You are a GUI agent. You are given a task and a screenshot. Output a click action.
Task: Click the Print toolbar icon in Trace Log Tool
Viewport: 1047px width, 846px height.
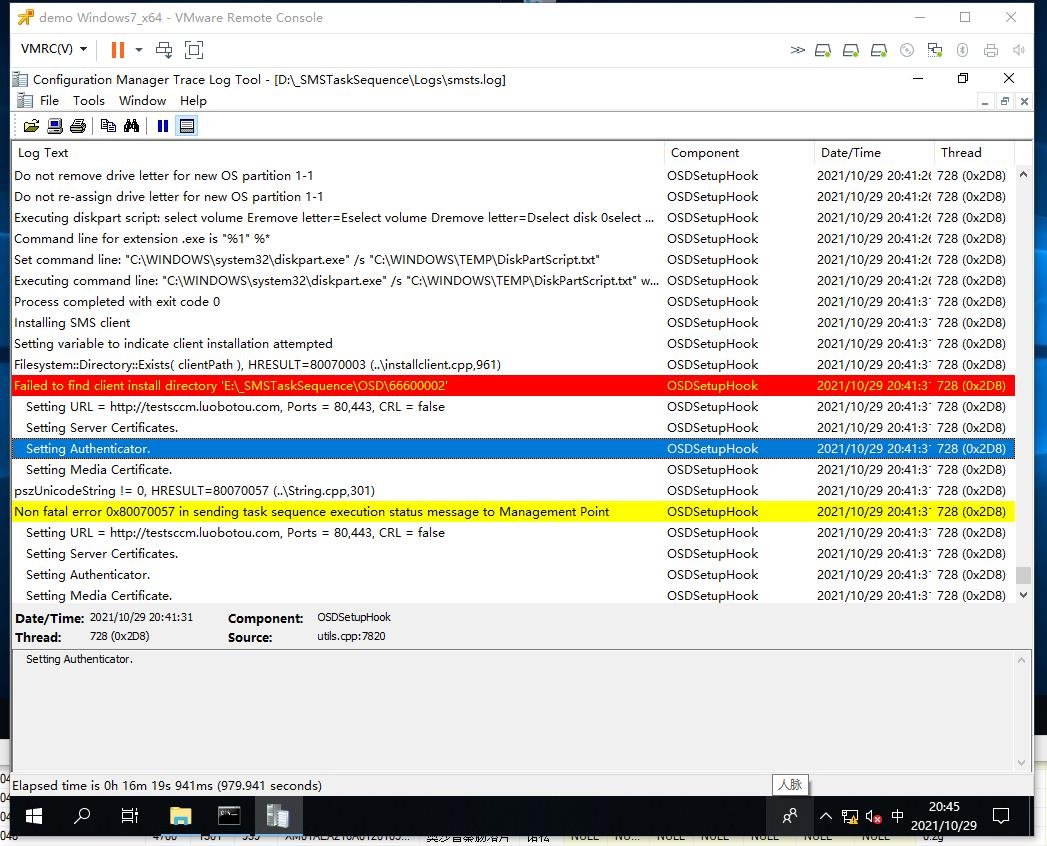coord(78,126)
